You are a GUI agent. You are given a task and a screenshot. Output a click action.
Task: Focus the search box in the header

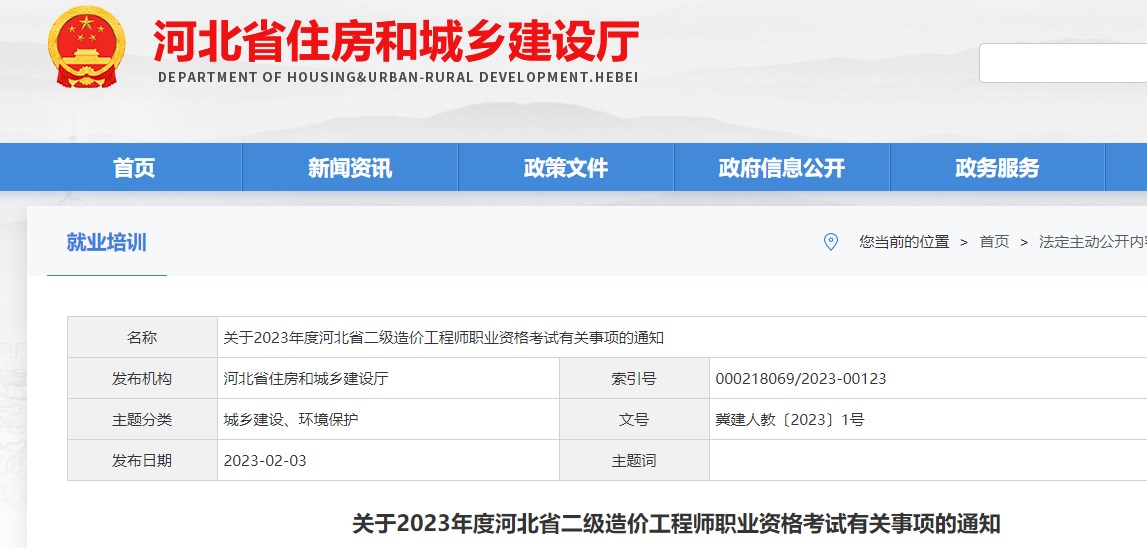[1062, 63]
